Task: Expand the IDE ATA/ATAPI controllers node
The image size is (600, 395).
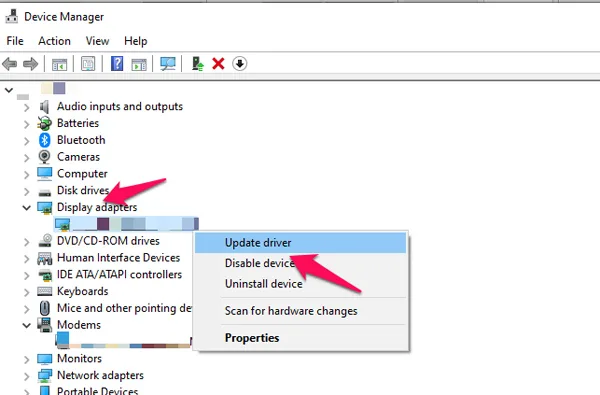Action: tap(26, 276)
